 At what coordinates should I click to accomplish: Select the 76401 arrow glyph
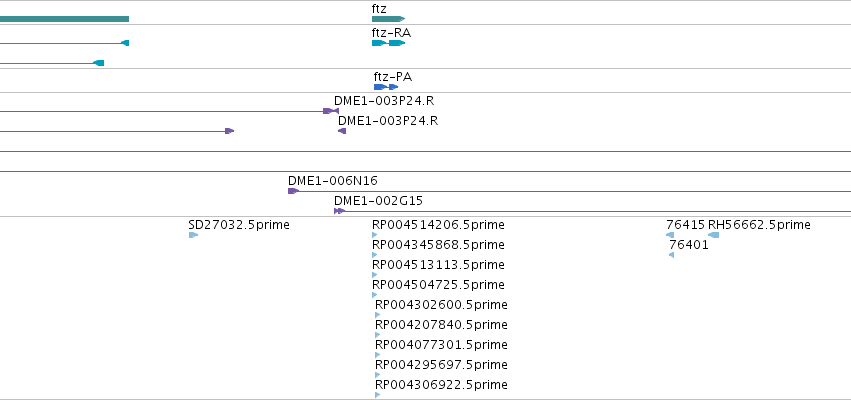pyautogui.click(x=671, y=255)
